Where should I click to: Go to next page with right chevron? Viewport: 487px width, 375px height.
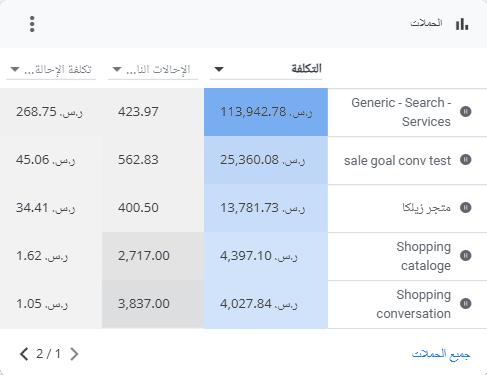(74, 354)
